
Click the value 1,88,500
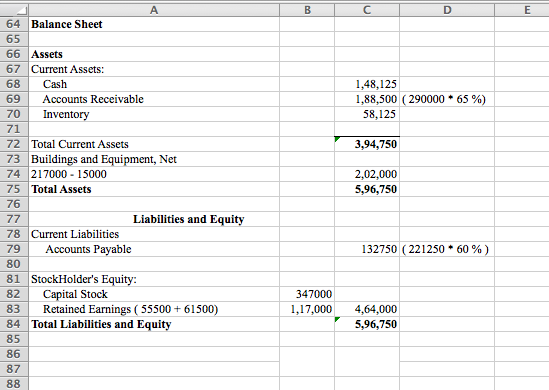[367, 99]
